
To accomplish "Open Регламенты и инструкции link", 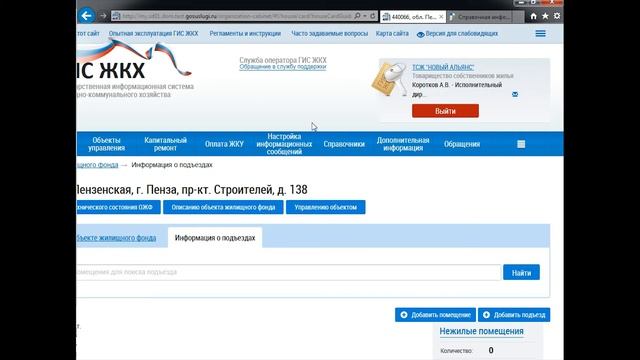I will point(245,33).
